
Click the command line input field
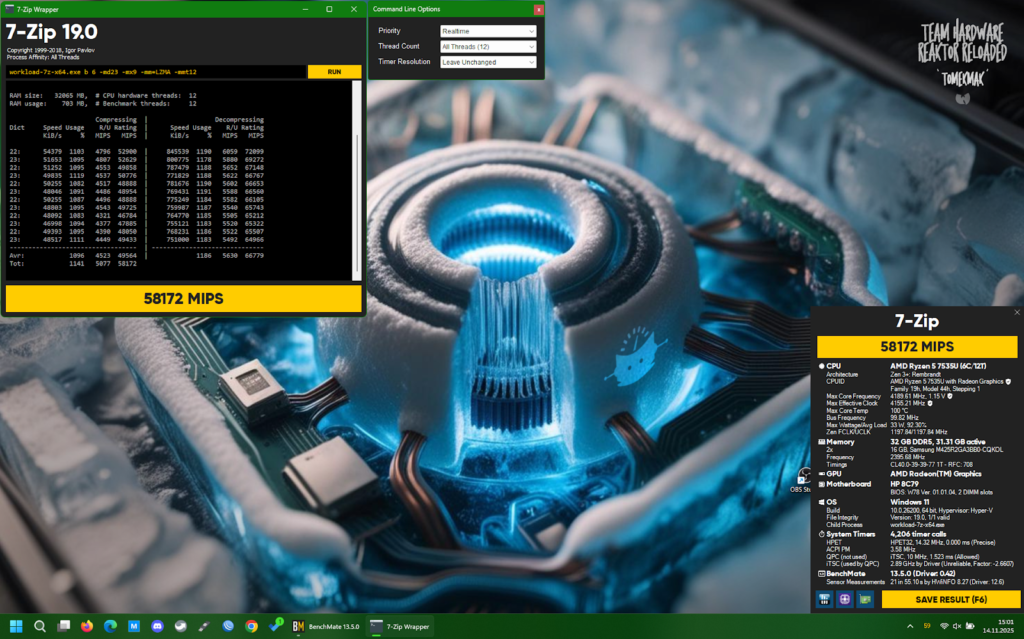pos(155,72)
